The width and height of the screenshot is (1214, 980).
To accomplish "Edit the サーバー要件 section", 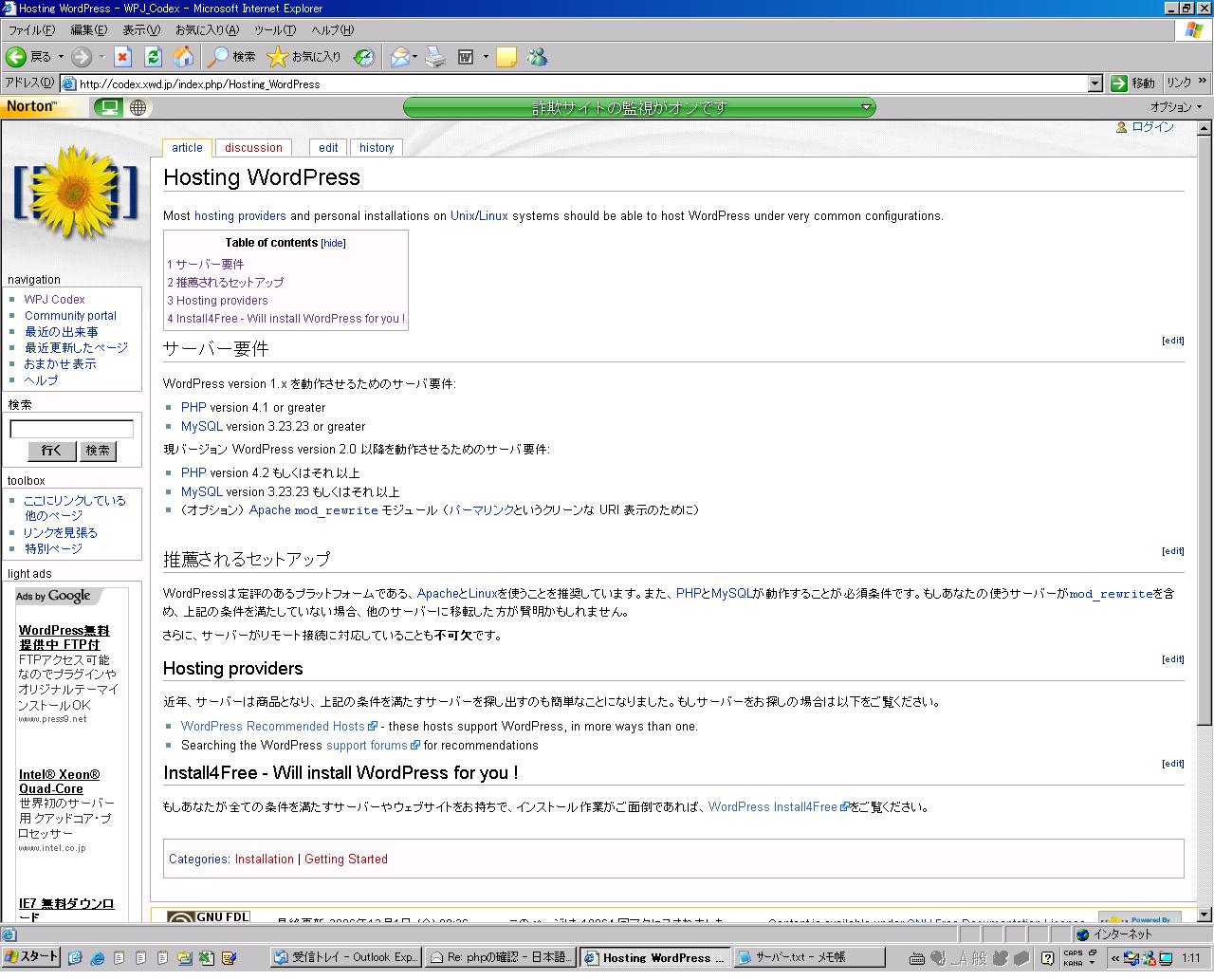I will (1173, 341).
